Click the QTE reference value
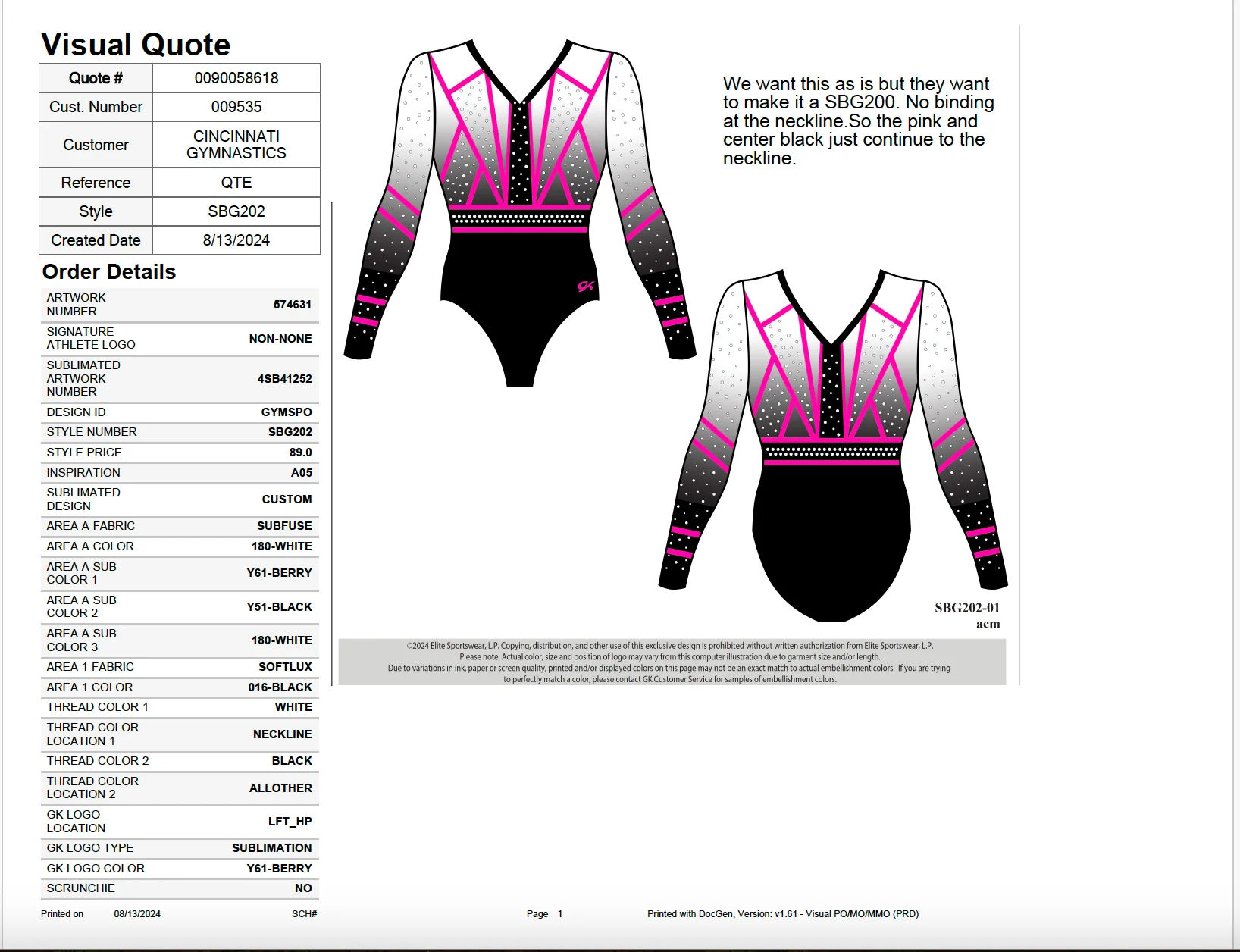 [x=236, y=183]
